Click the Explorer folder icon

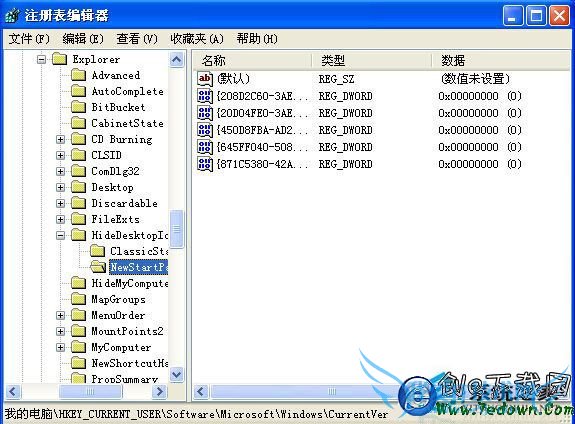coord(59,59)
